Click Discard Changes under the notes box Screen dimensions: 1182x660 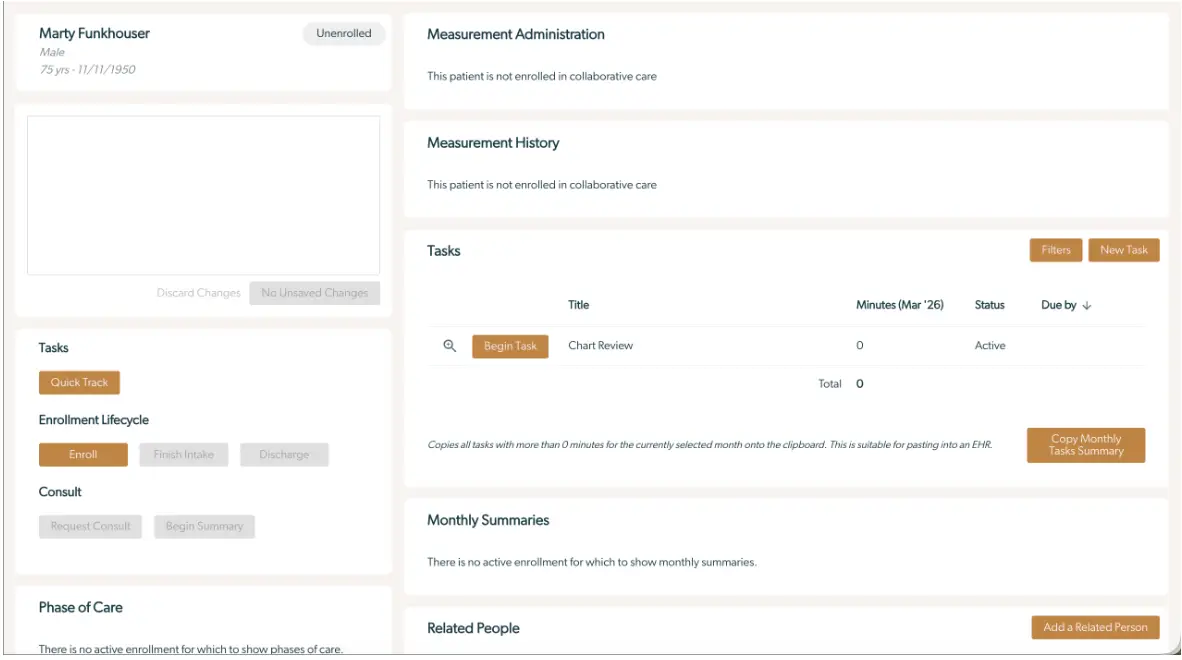tap(198, 292)
